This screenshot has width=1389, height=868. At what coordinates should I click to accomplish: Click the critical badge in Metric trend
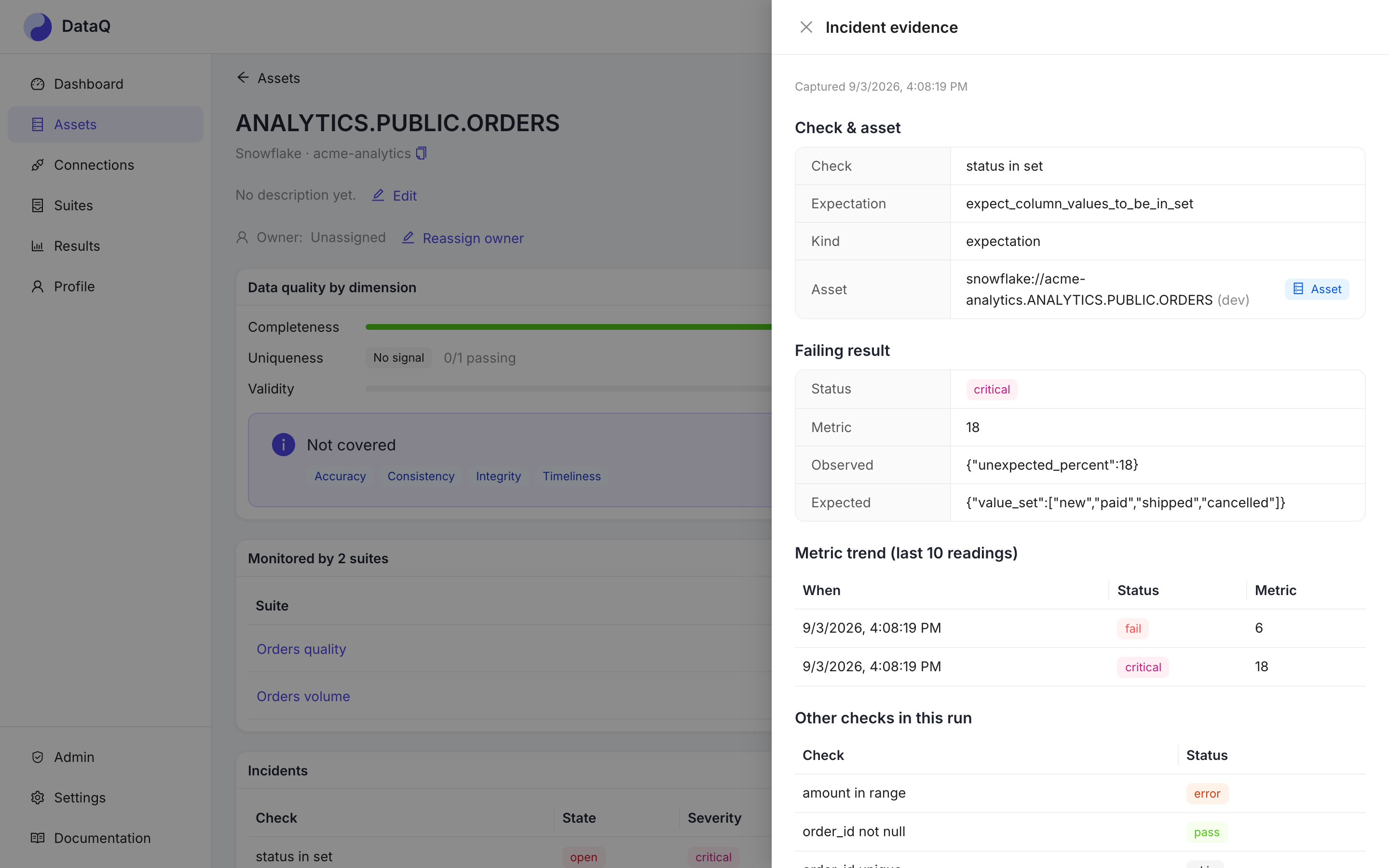pos(1143,667)
